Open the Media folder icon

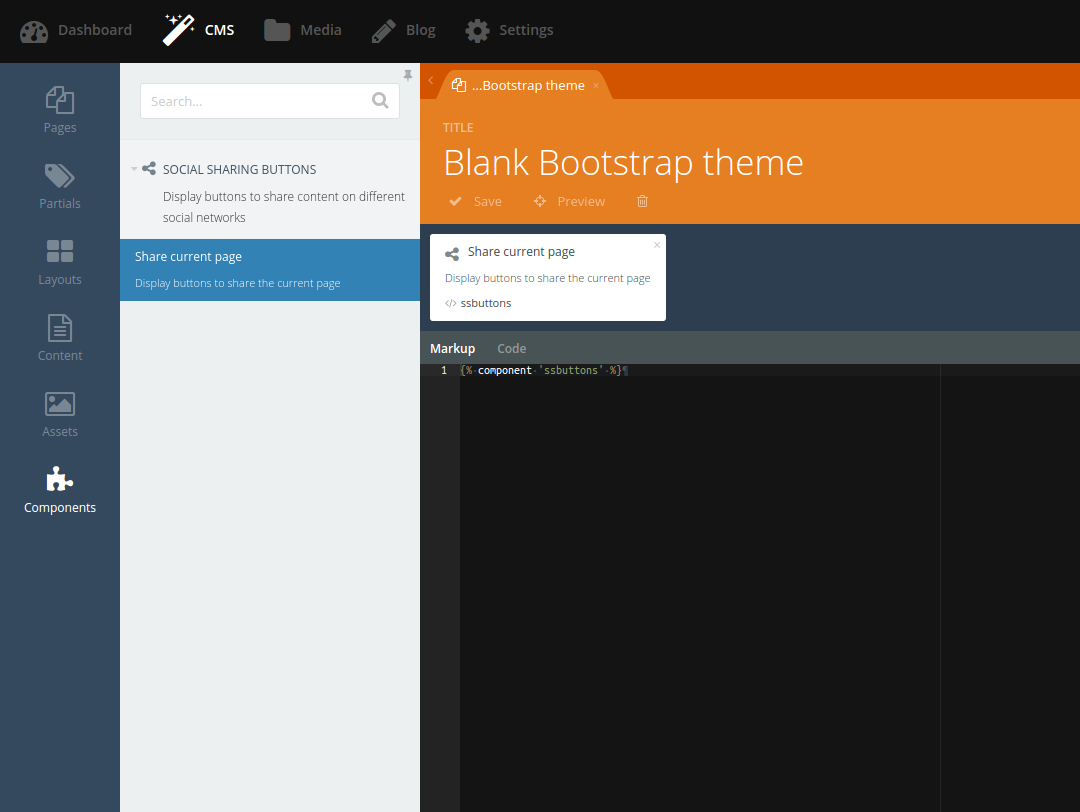pos(277,30)
